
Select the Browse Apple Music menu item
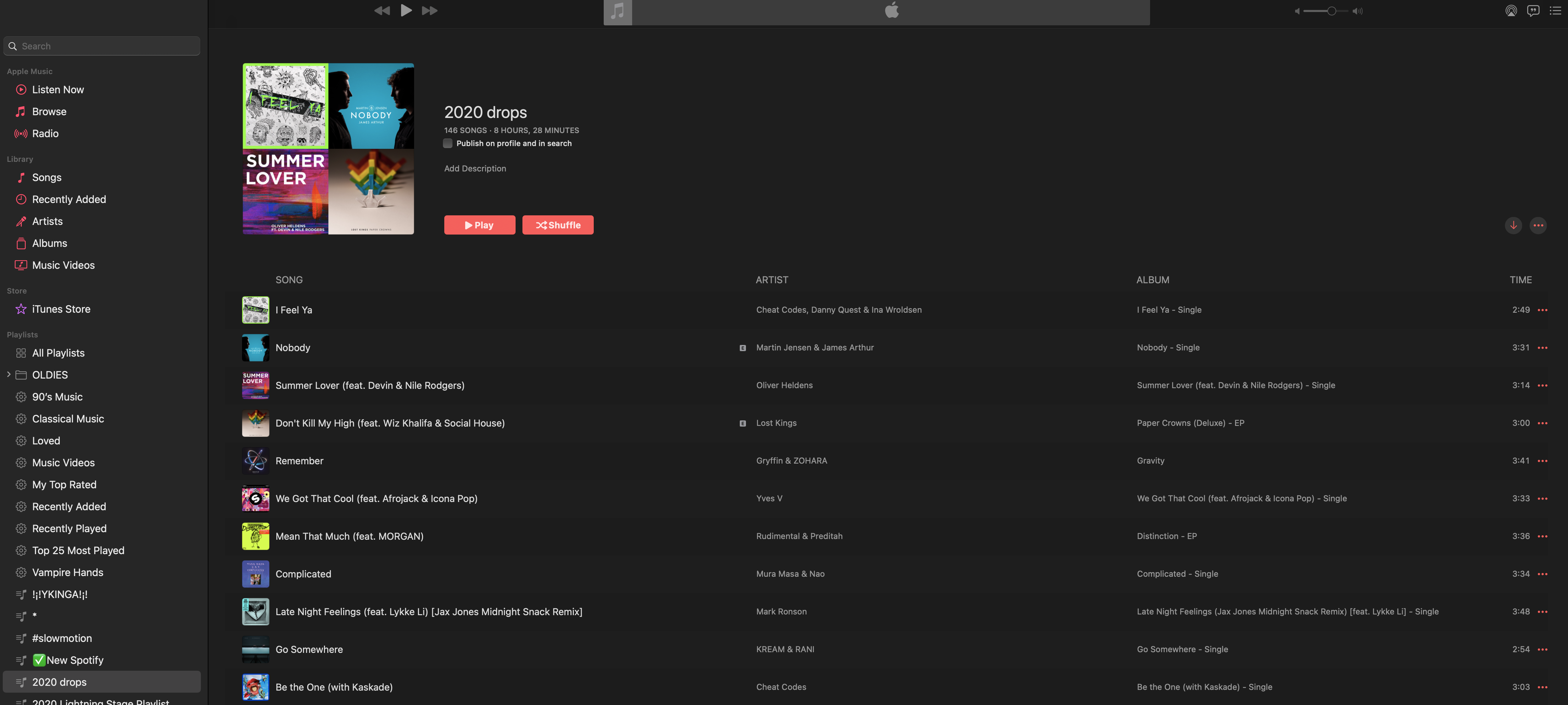[x=49, y=111]
